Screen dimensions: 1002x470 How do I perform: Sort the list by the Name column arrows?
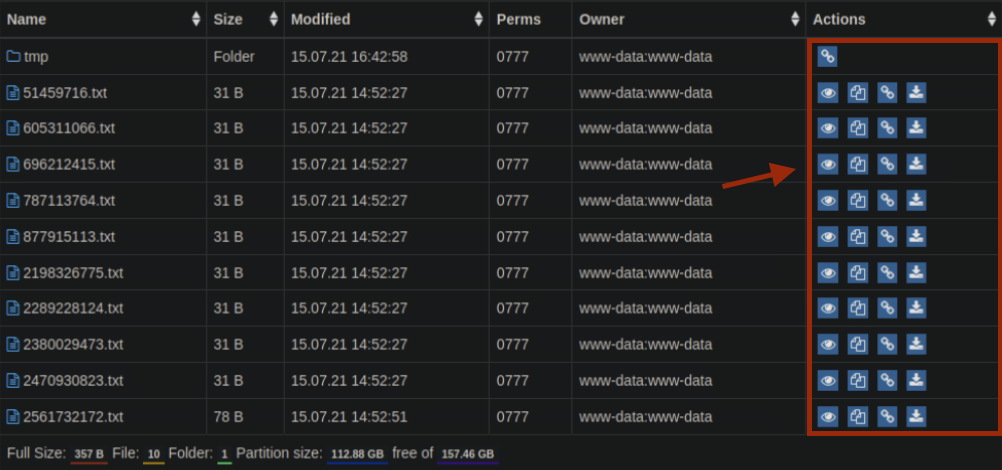196,19
